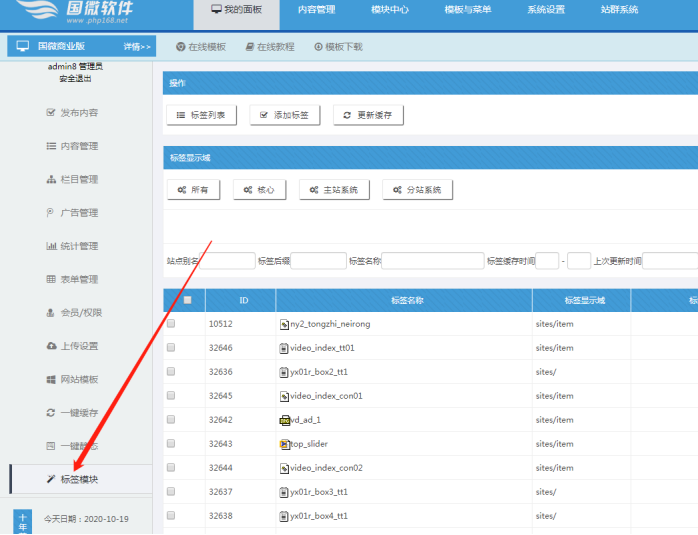Open 网站模板 in the sidebar
This screenshot has height=535, width=698.
coord(72,379)
